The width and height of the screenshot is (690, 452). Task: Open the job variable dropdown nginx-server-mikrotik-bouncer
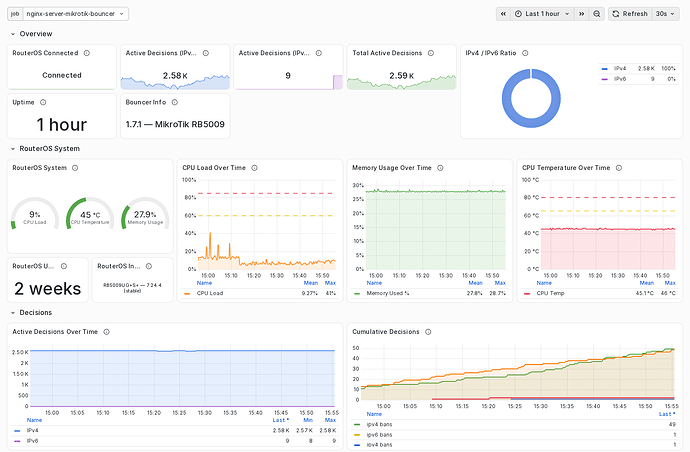pos(75,14)
